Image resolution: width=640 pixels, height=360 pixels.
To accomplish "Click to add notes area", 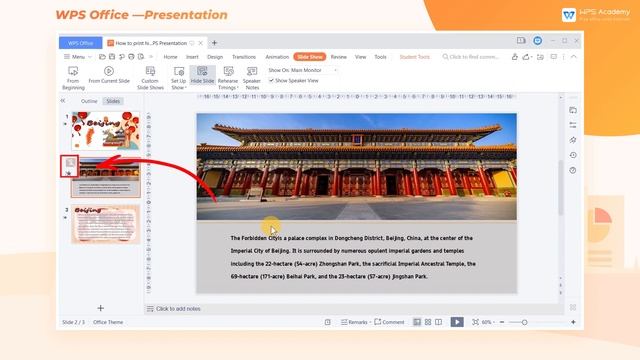I will pyautogui.click(x=178, y=309).
